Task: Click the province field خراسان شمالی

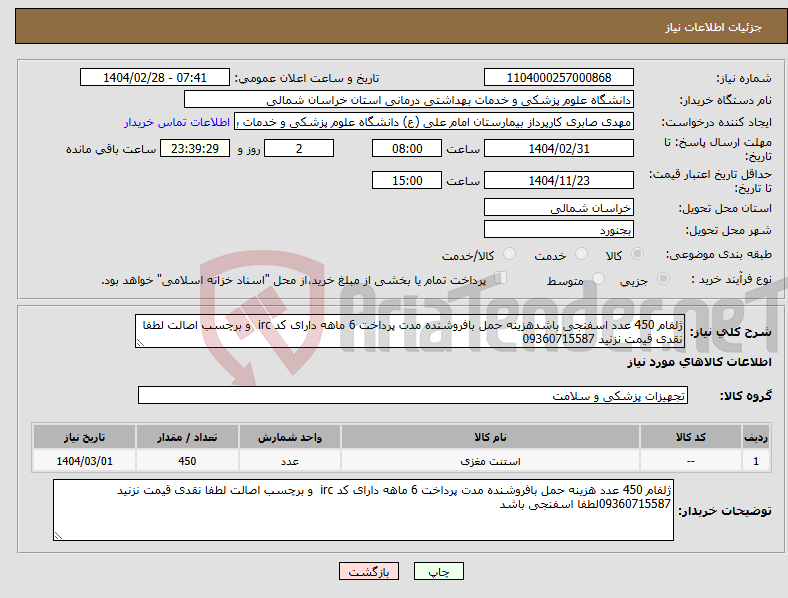Action: pos(558,207)
